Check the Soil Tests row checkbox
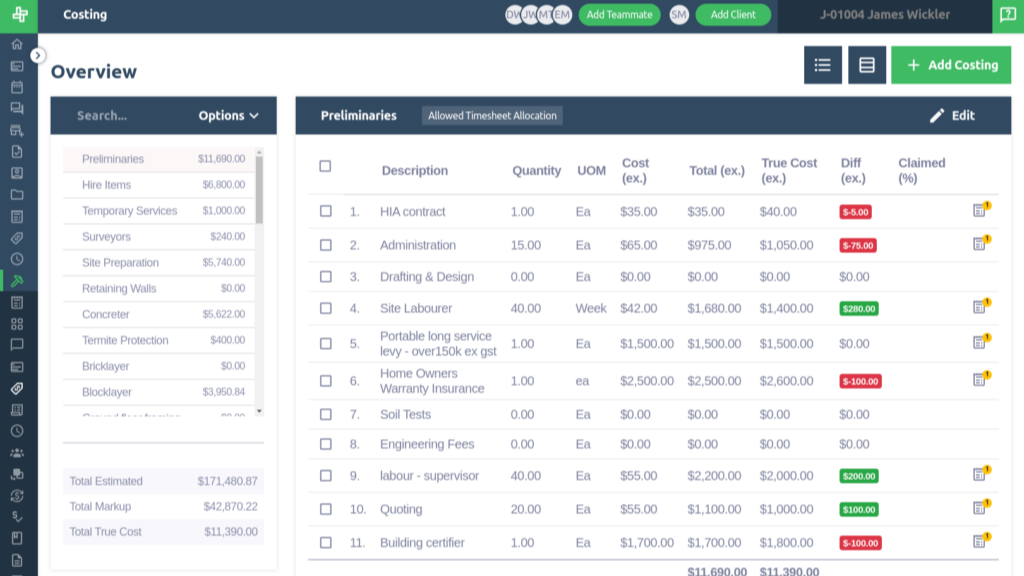This screenshot has height=576, width=1024. tap(326, 415)
